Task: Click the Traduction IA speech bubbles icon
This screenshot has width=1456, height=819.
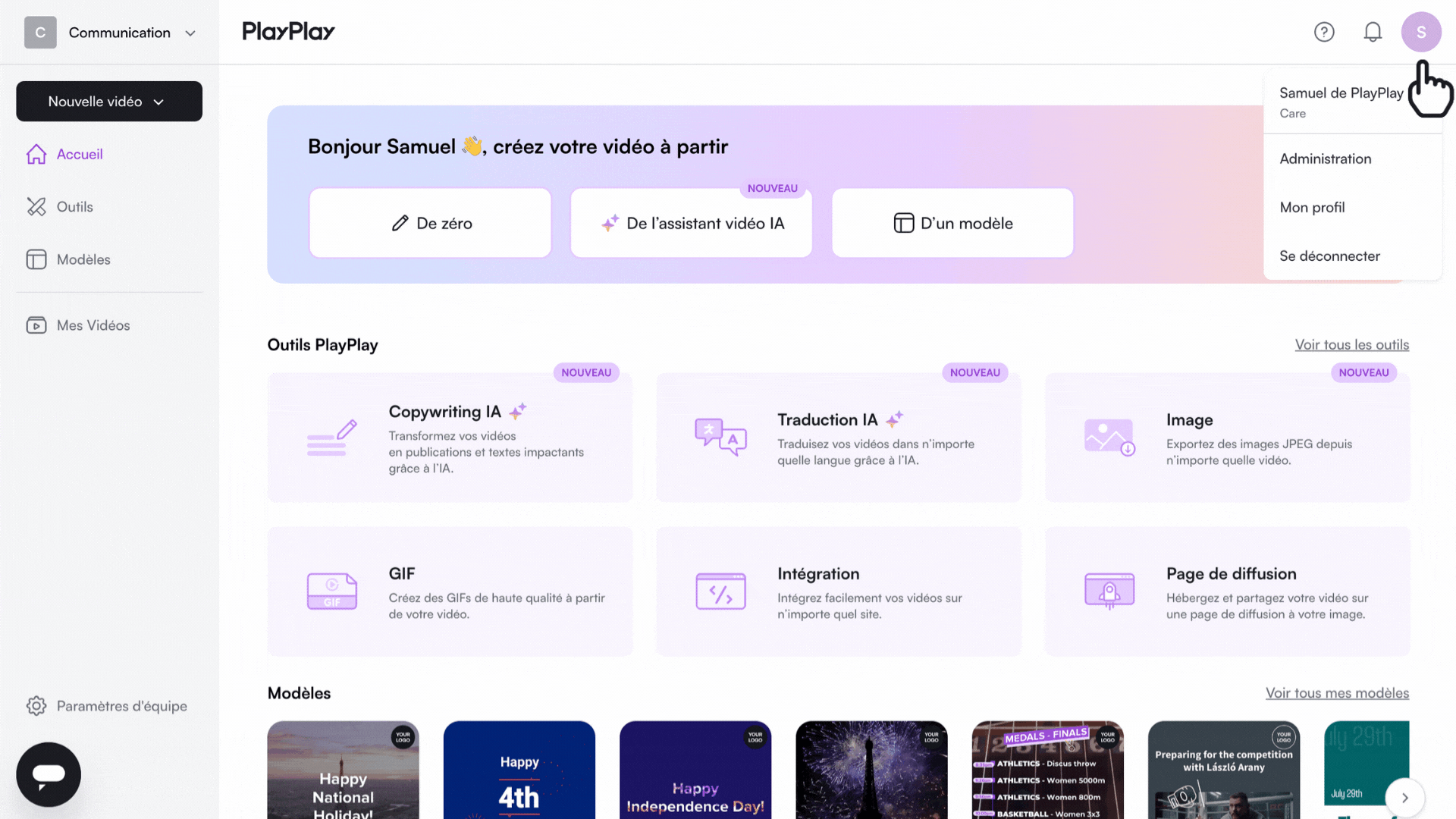Action: [x=720, y=437]
